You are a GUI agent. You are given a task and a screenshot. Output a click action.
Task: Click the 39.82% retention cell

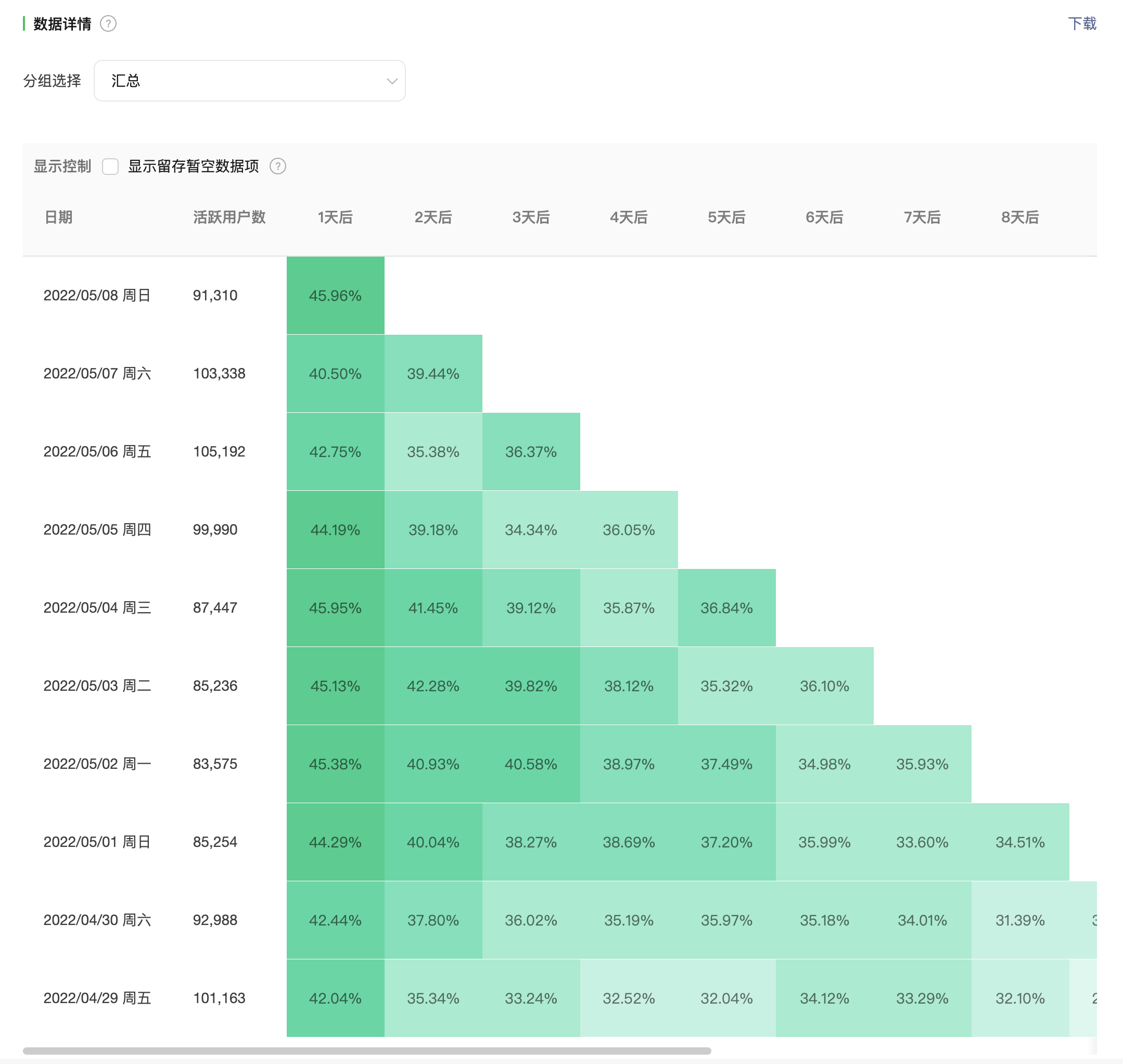(531, 686)
